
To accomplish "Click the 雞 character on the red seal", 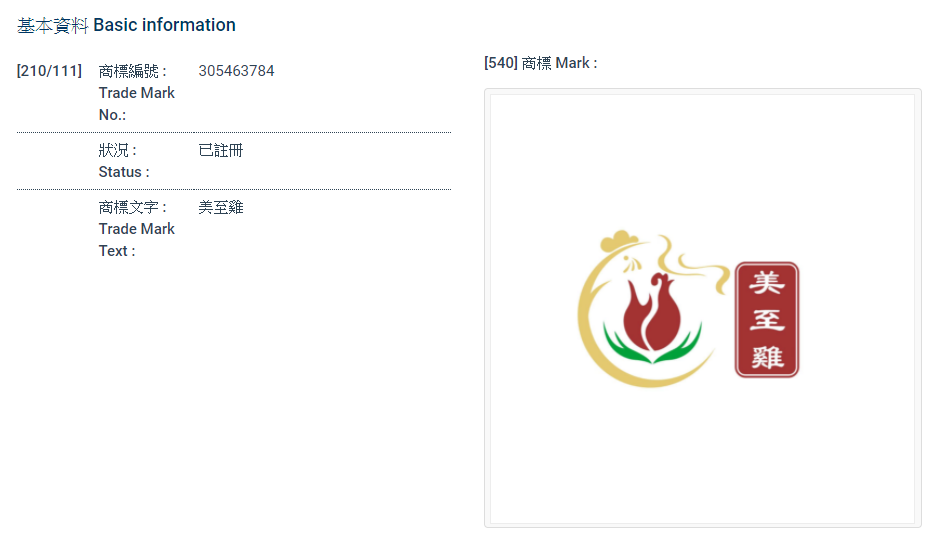I will click(x=767, y=356).
